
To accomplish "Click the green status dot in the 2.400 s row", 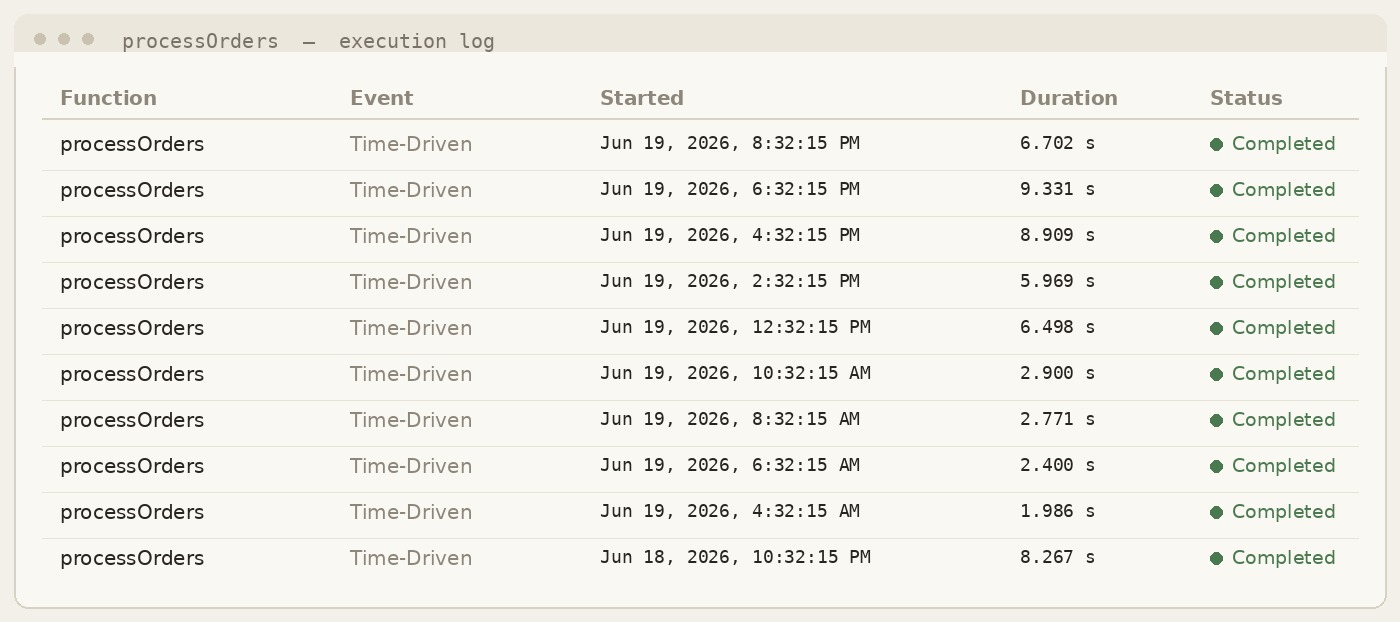I will 1216,466.
